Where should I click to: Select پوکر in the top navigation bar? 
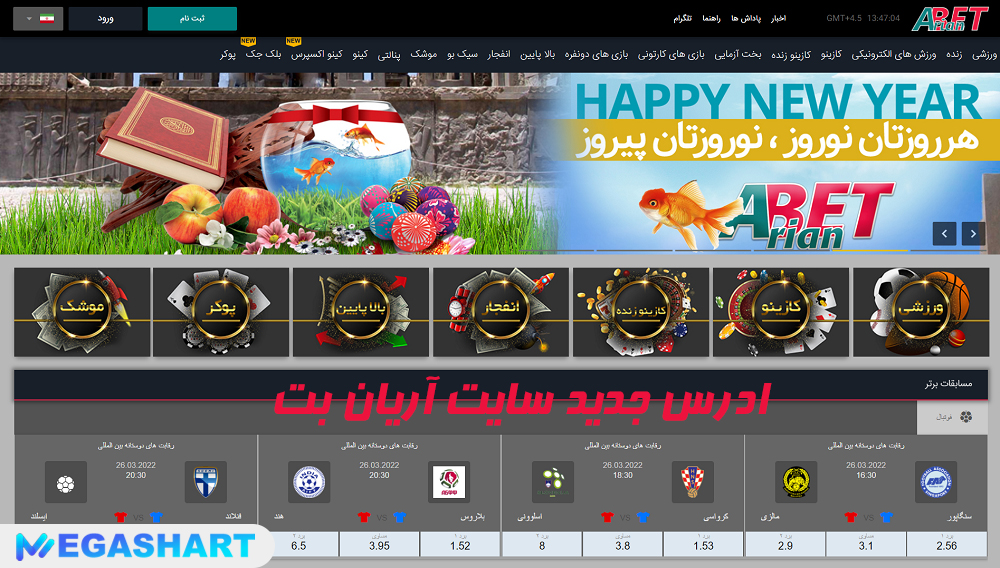click(228, 55)
